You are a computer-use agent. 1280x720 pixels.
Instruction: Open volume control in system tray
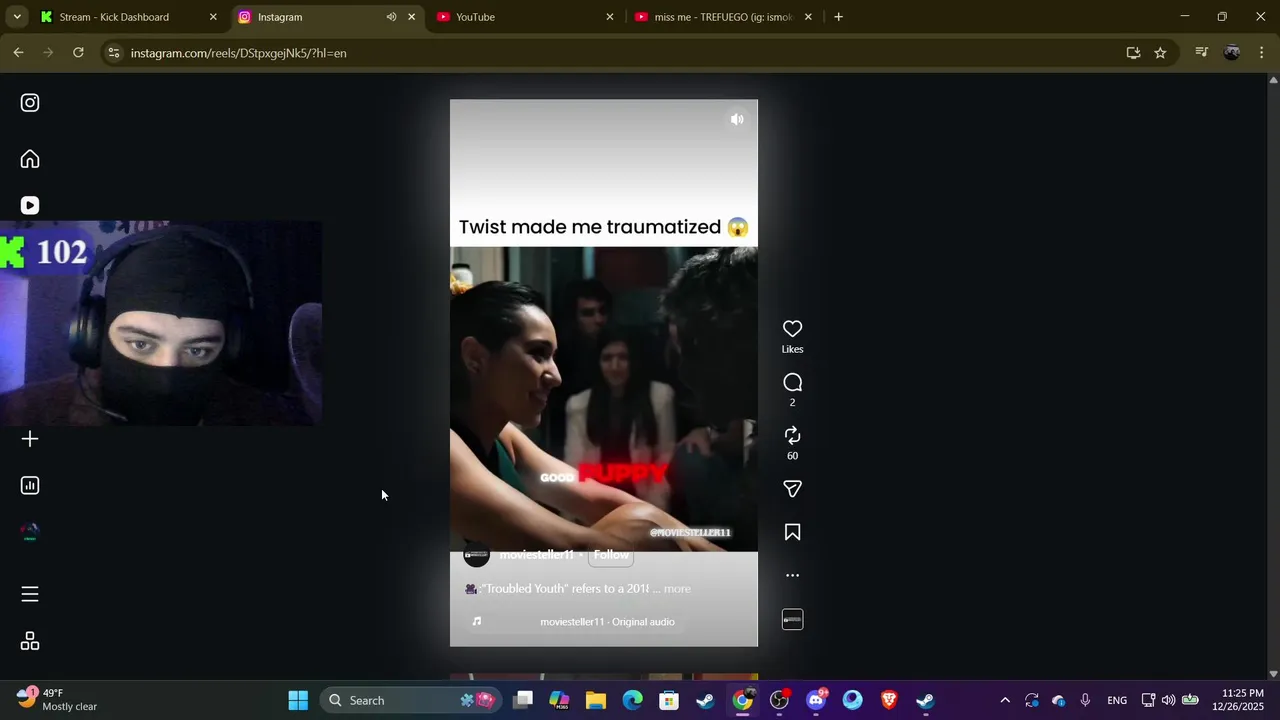click(x=1168, y=700)
